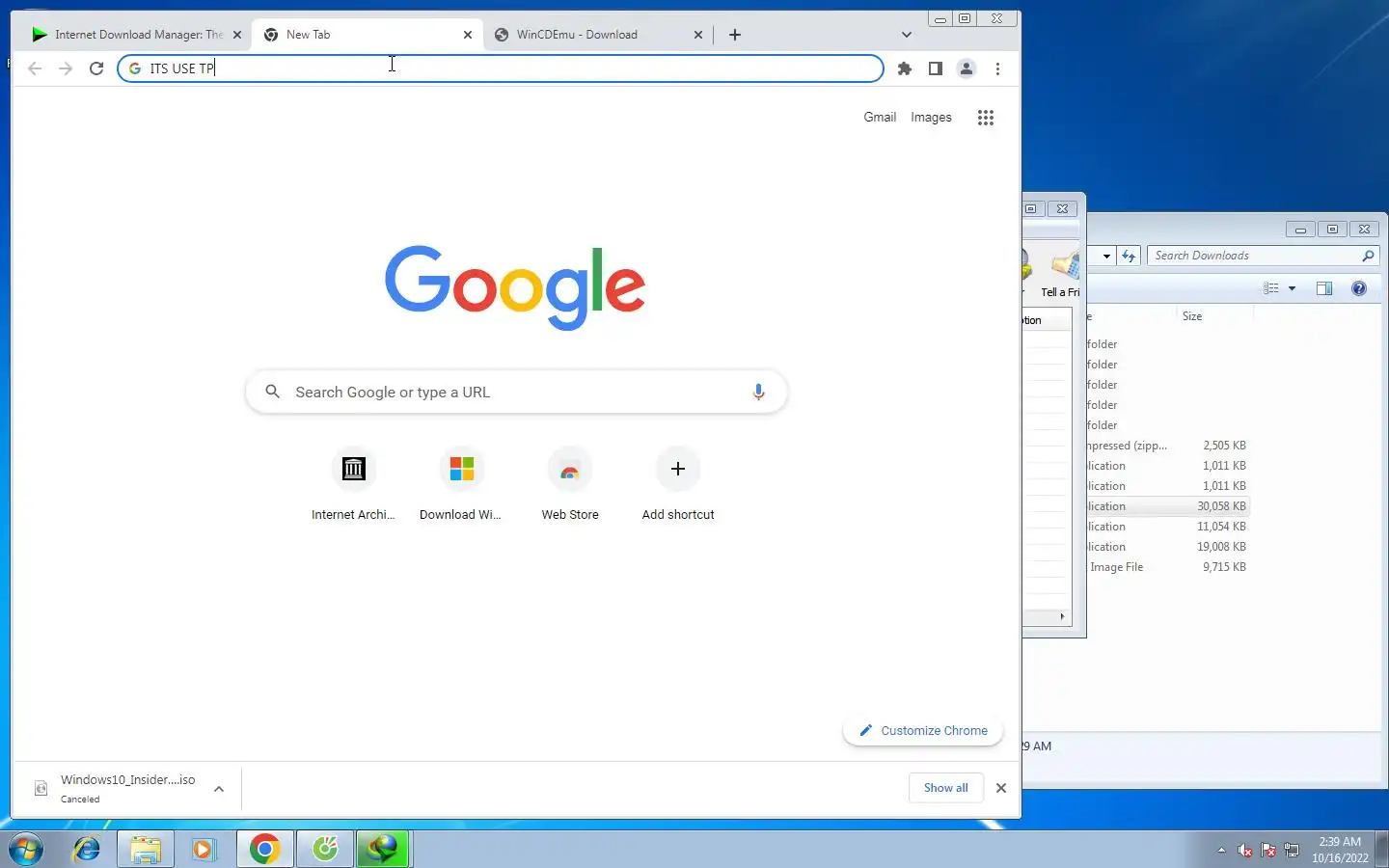
Task: Open the Chrome profile avatar
Action: click(x=967, y=68)
